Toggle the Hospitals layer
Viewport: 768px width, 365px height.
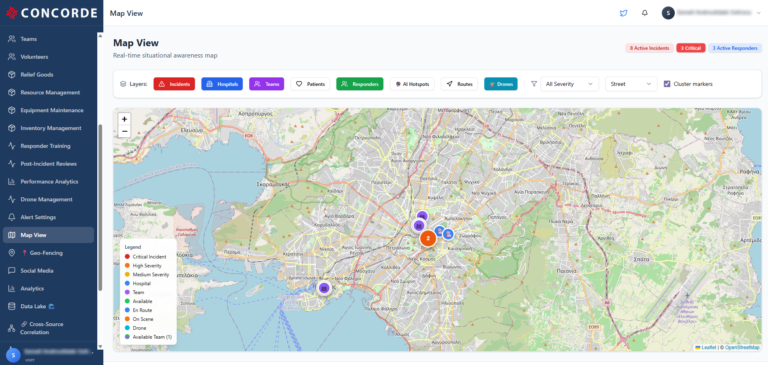pyautogui.click(x=222, y=84)
